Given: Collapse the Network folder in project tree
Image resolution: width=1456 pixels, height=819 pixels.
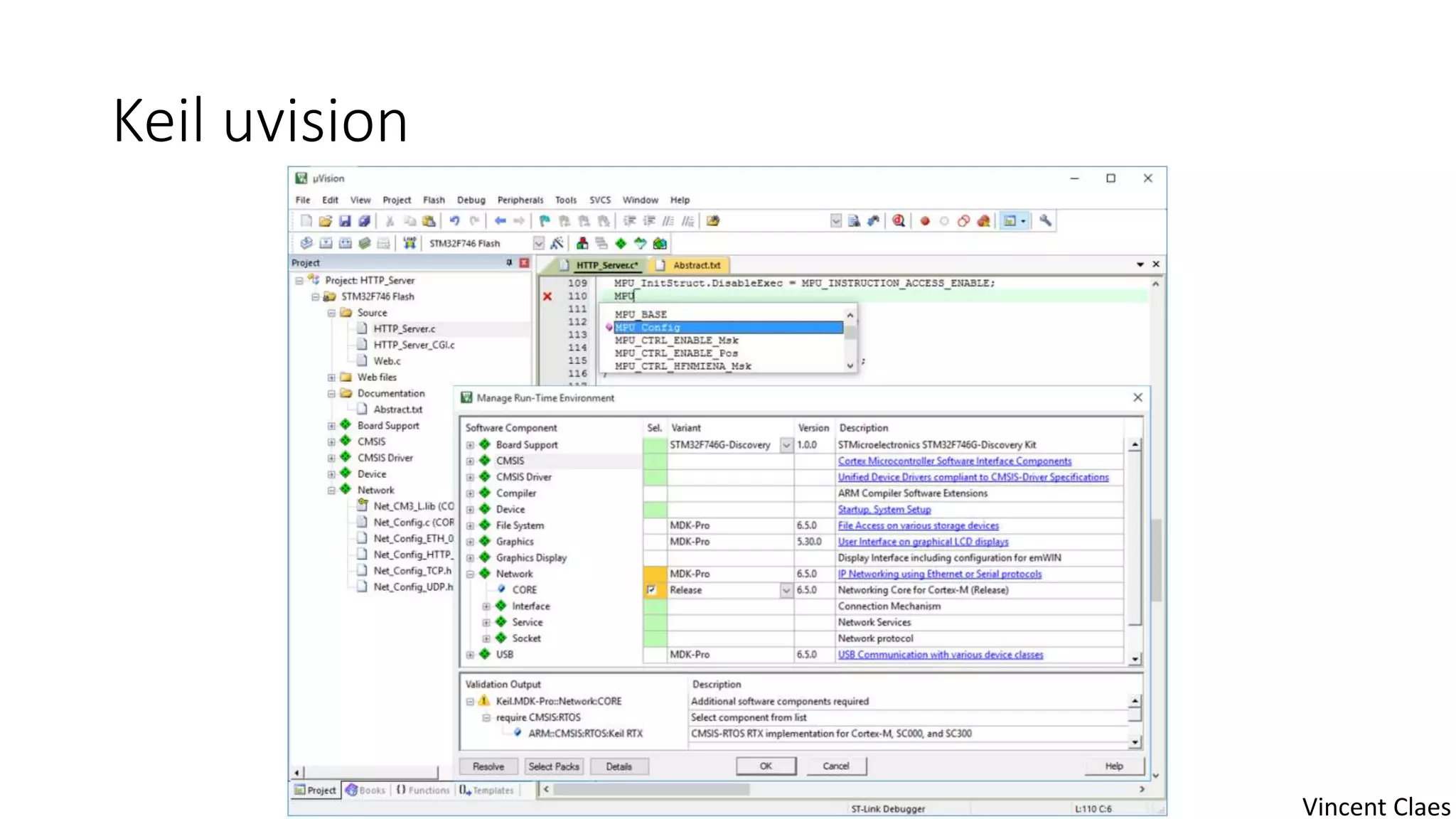Looking at the screenshot, I should pos(331,491).
